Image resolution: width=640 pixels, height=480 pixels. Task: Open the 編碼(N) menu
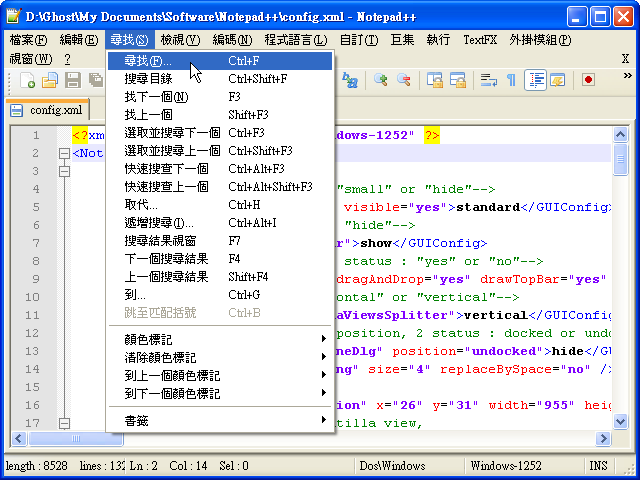(232, 40)
